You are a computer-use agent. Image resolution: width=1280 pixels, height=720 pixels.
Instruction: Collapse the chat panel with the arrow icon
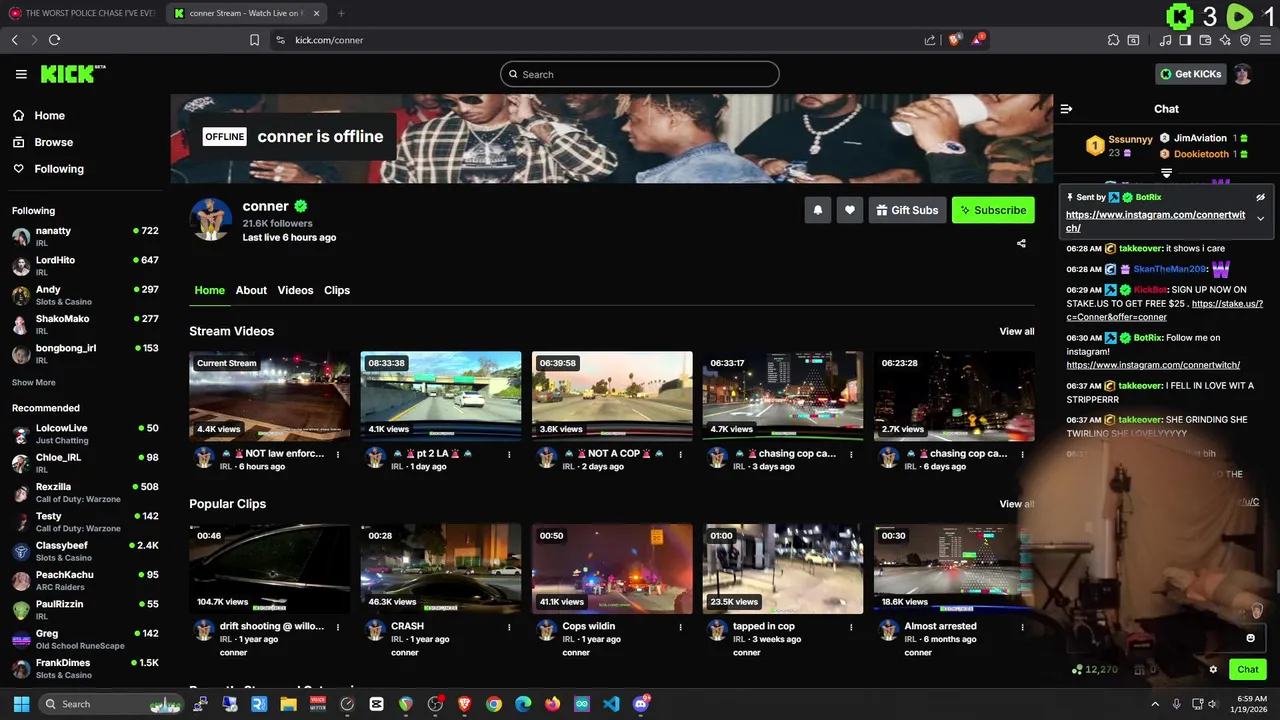pyautogui.click(x=1066, y=109)
